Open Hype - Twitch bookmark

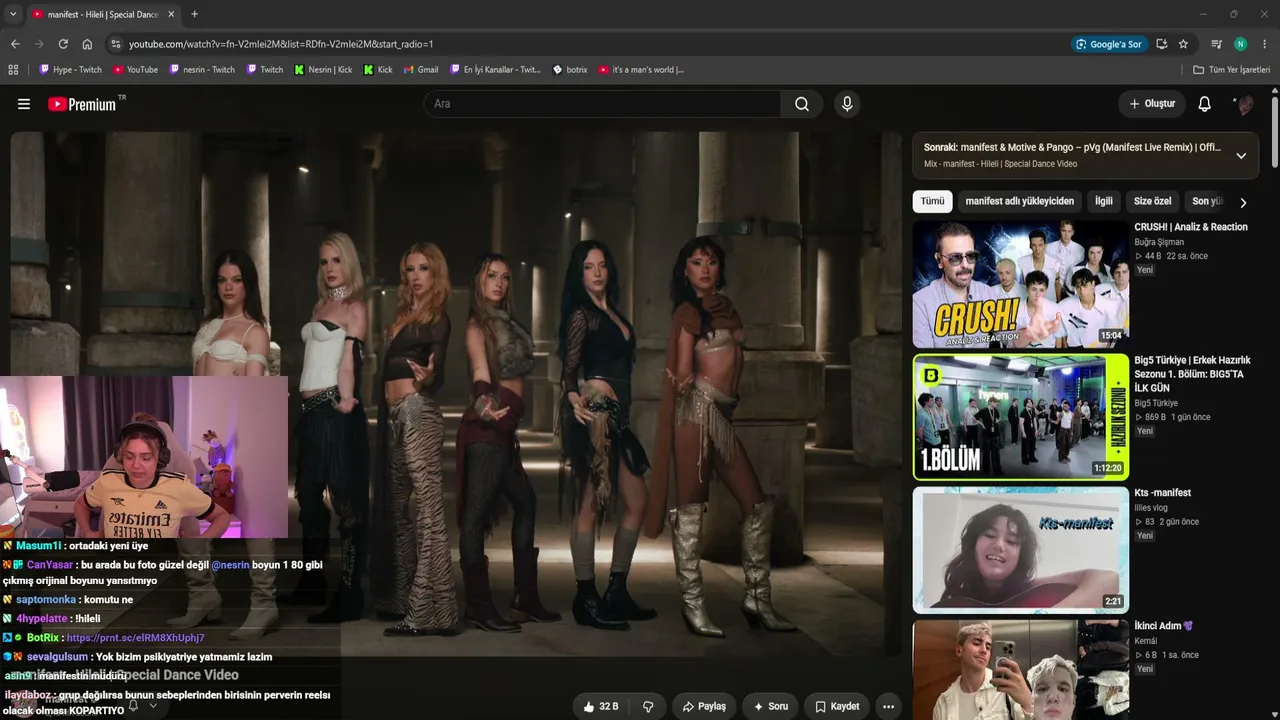pyautogui.click(x=70, y=70)
